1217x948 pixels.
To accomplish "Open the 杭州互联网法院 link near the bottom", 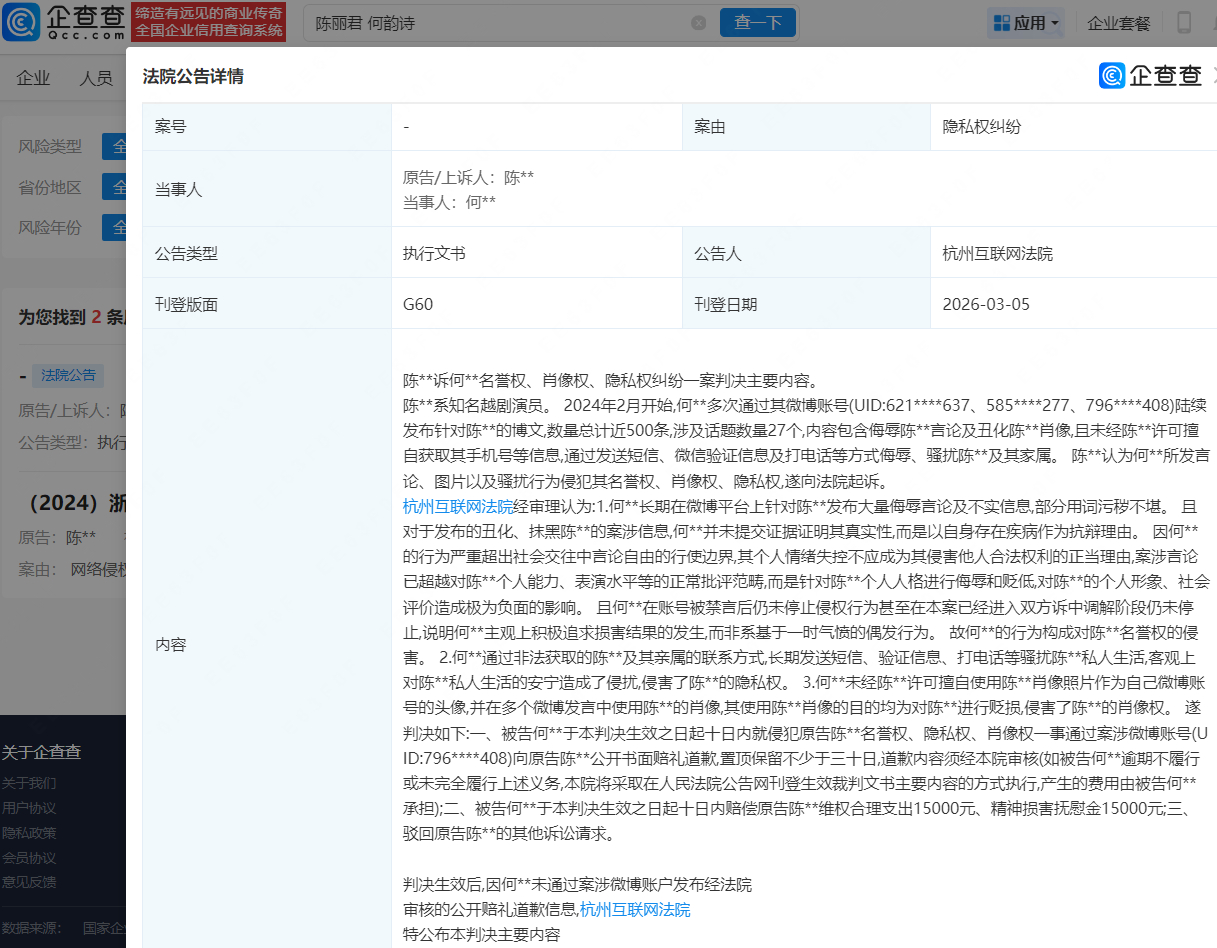I will coord(635,909).
